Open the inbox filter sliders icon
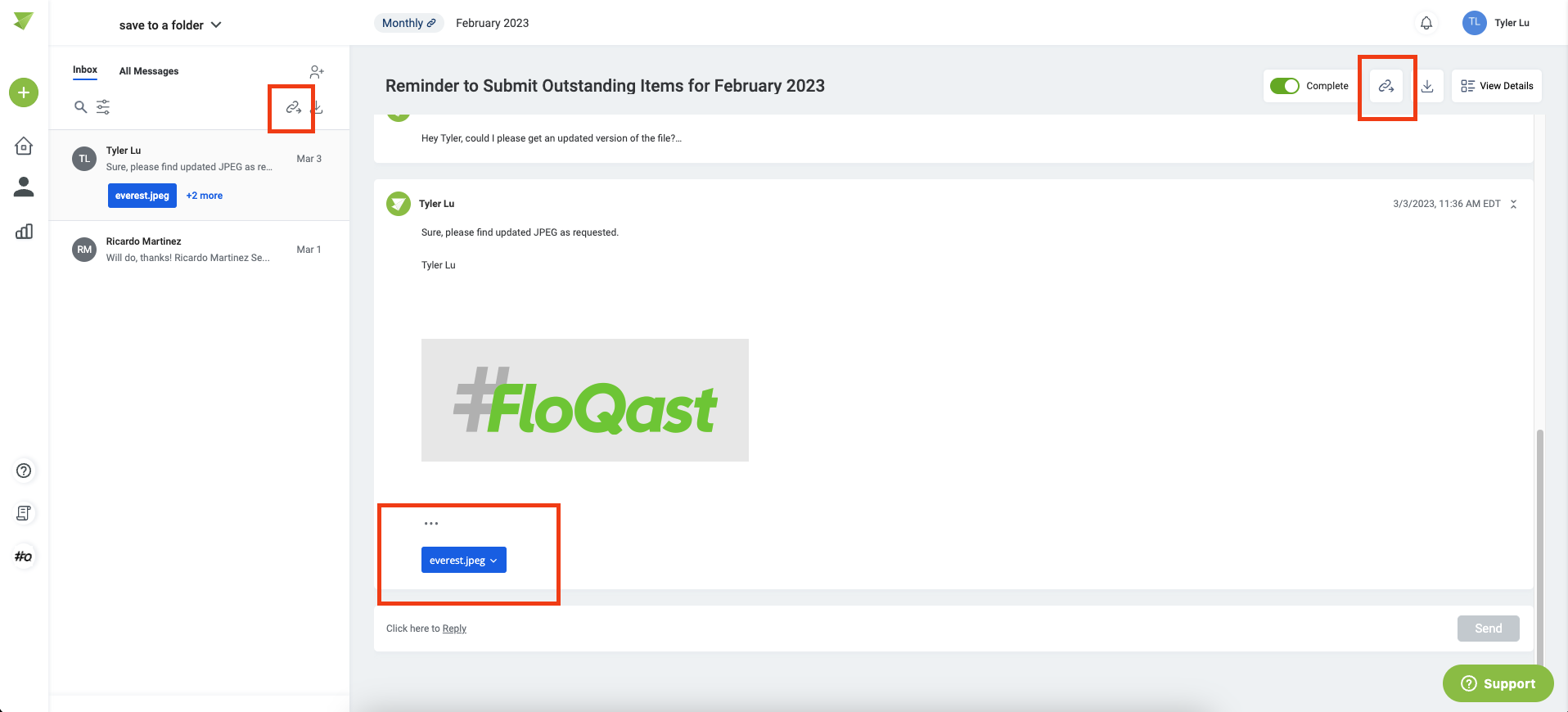Image resolution: width=1568 pixels, height=712 pixels. (x=103, y=107)
